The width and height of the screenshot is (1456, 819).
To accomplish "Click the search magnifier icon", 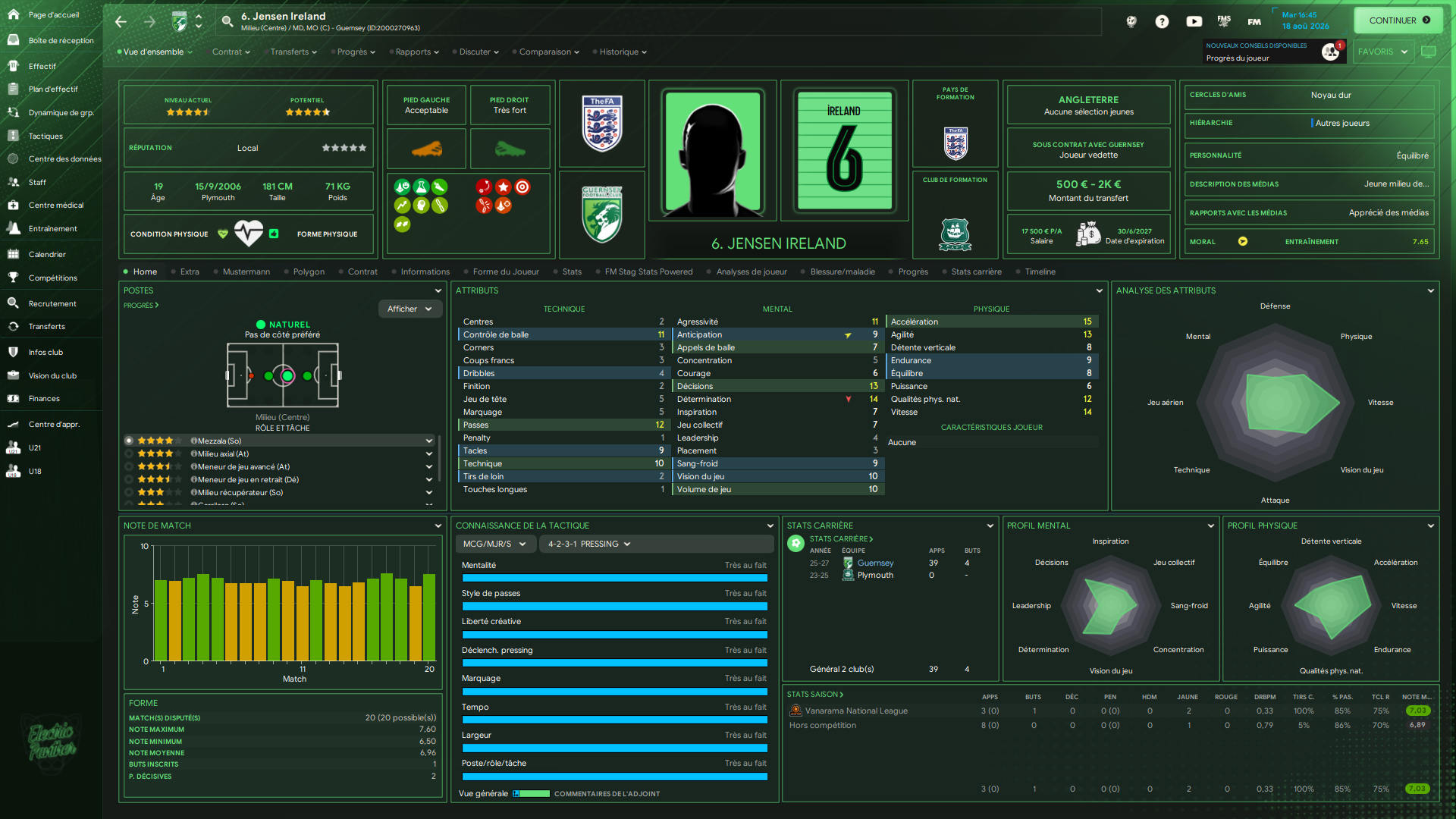I will [x=227, y=21].
